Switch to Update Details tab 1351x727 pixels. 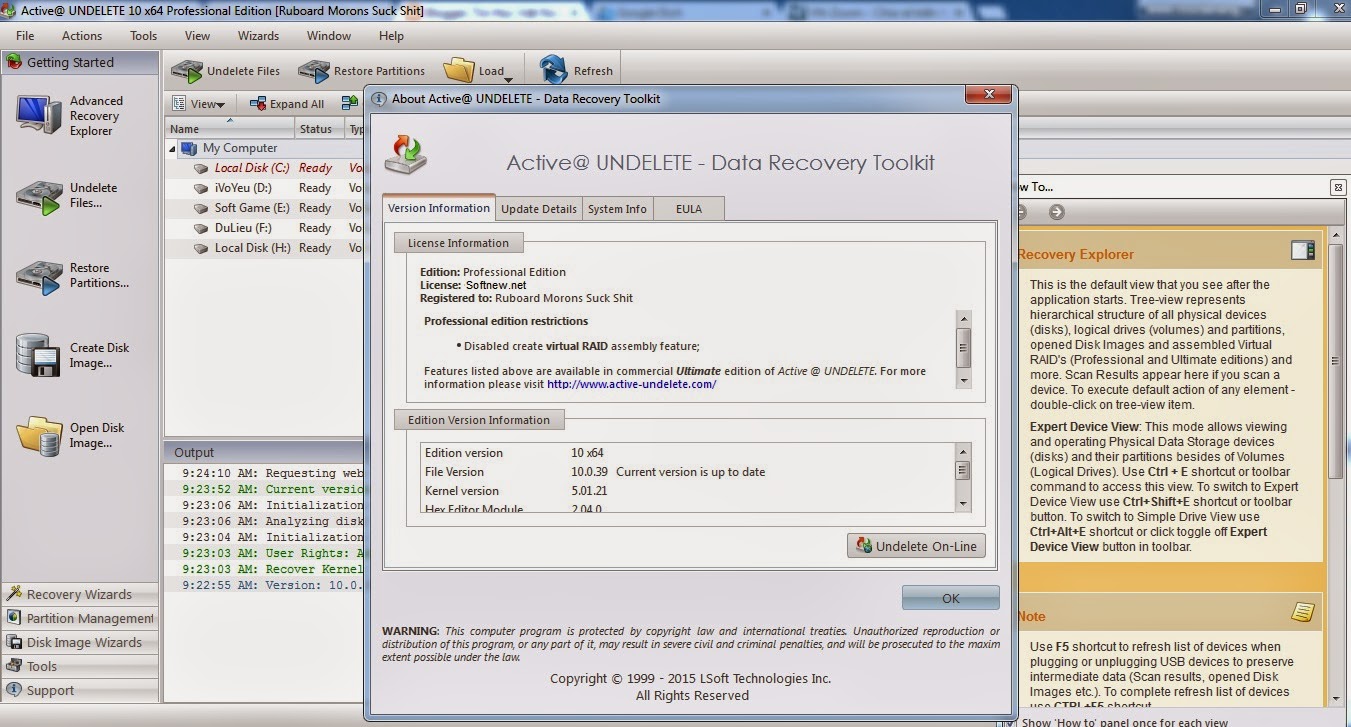click(x=539, y=209)
